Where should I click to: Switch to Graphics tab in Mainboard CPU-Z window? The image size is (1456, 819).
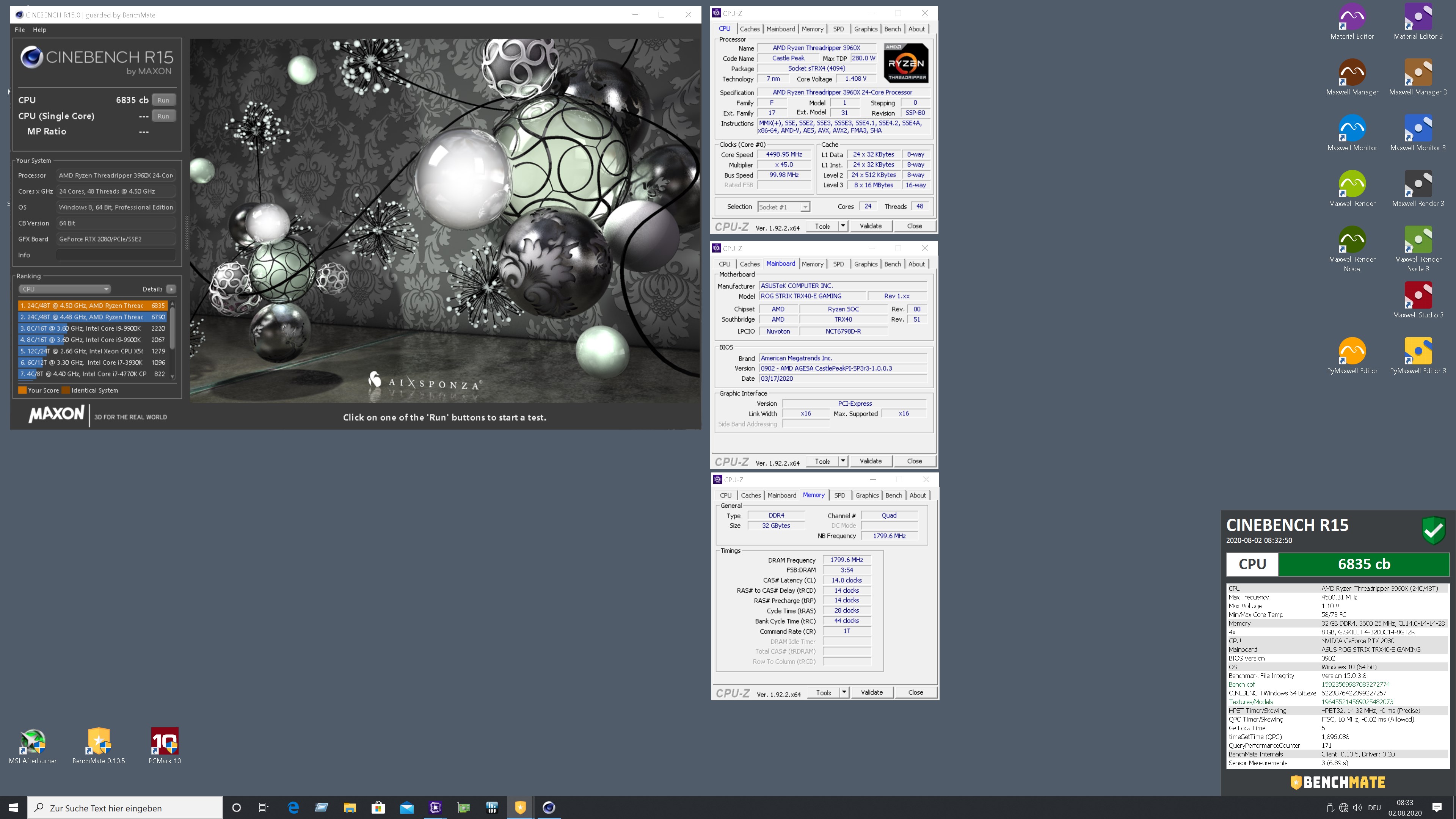point(865,264)
